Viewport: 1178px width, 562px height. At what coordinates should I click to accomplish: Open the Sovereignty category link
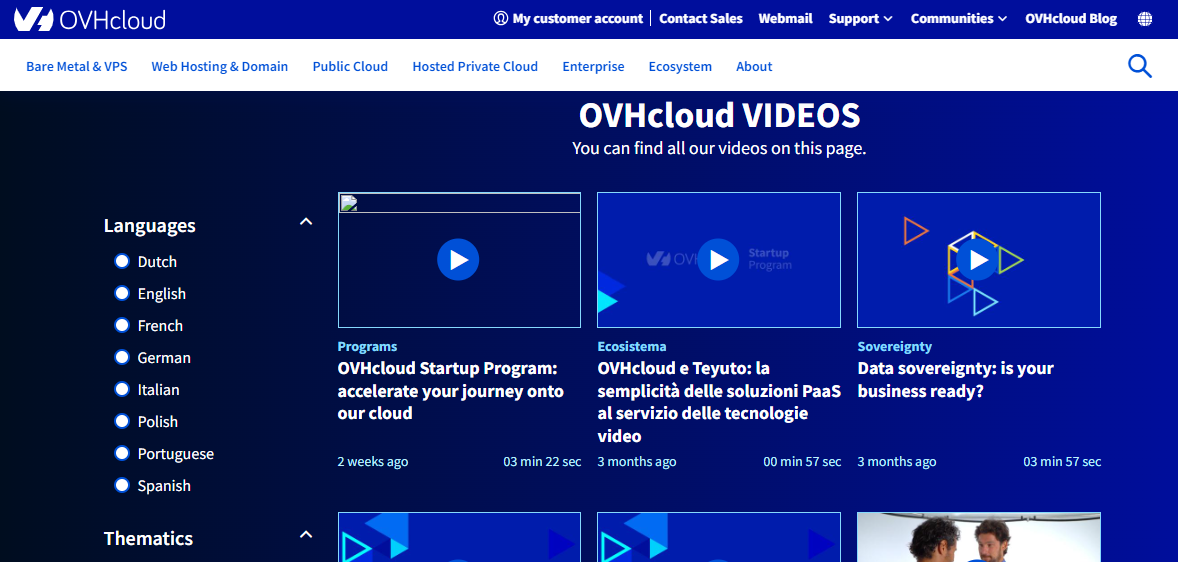click(x=894, y=346)
